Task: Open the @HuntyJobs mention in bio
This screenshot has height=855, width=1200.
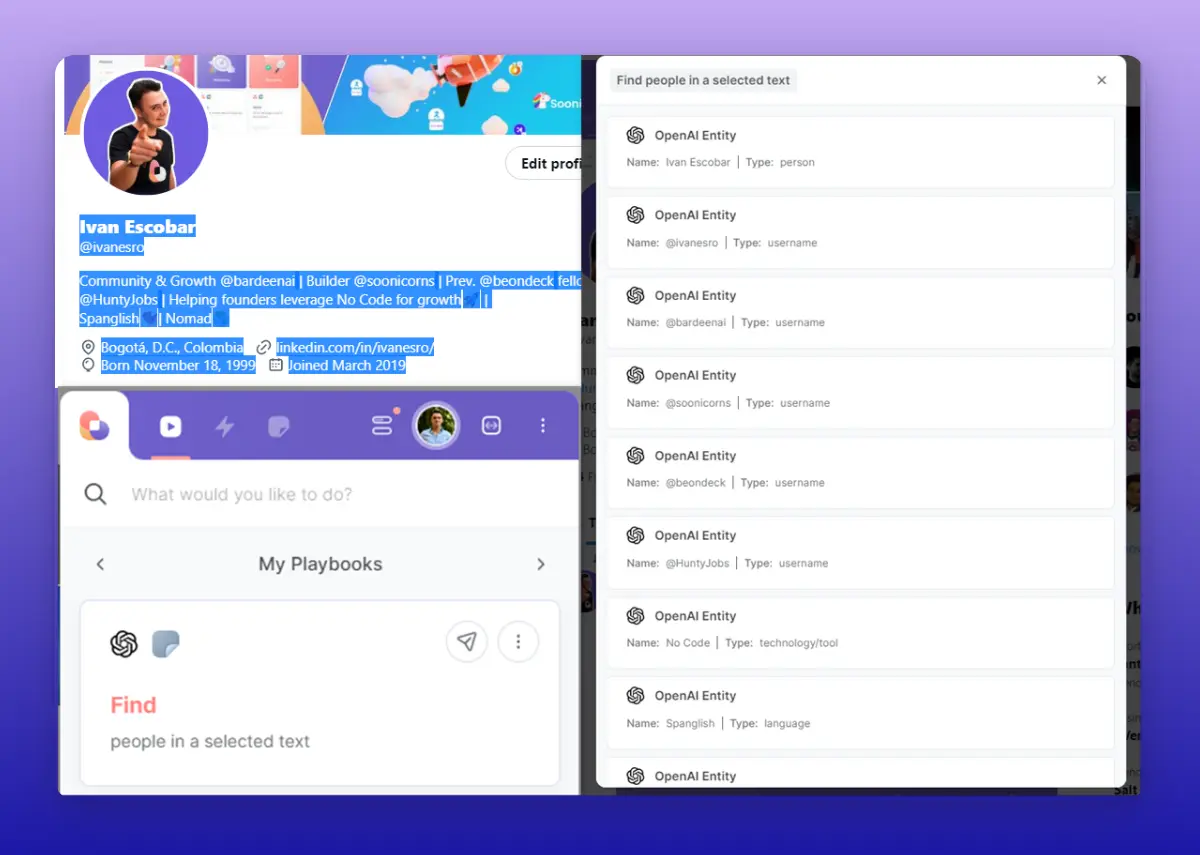Action: click(x=120, y=299)
